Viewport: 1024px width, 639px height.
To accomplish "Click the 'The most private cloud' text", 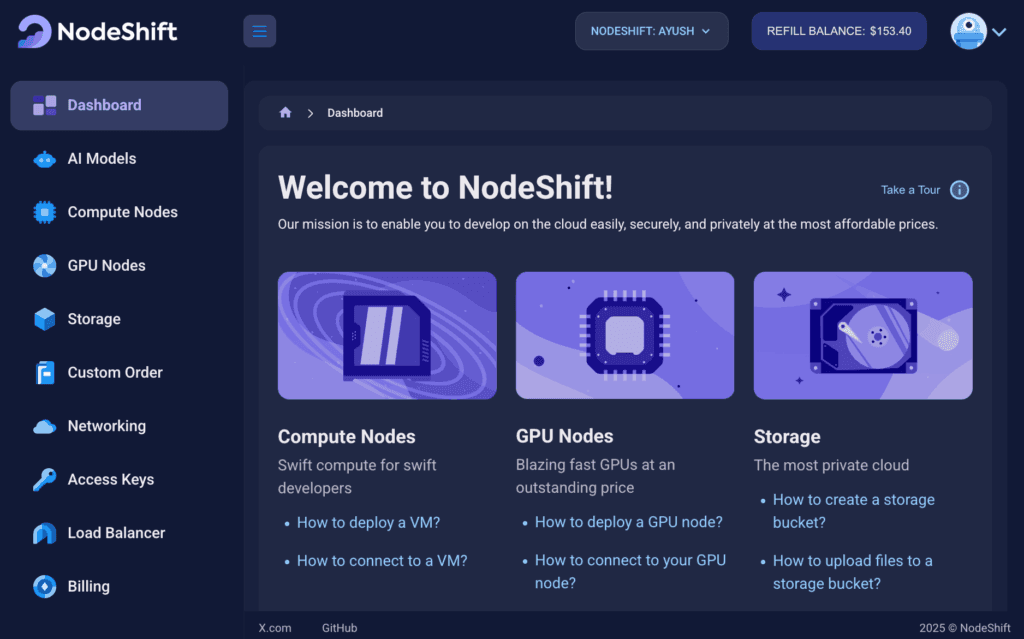I will pyautogui.click(x=831, y=465).
